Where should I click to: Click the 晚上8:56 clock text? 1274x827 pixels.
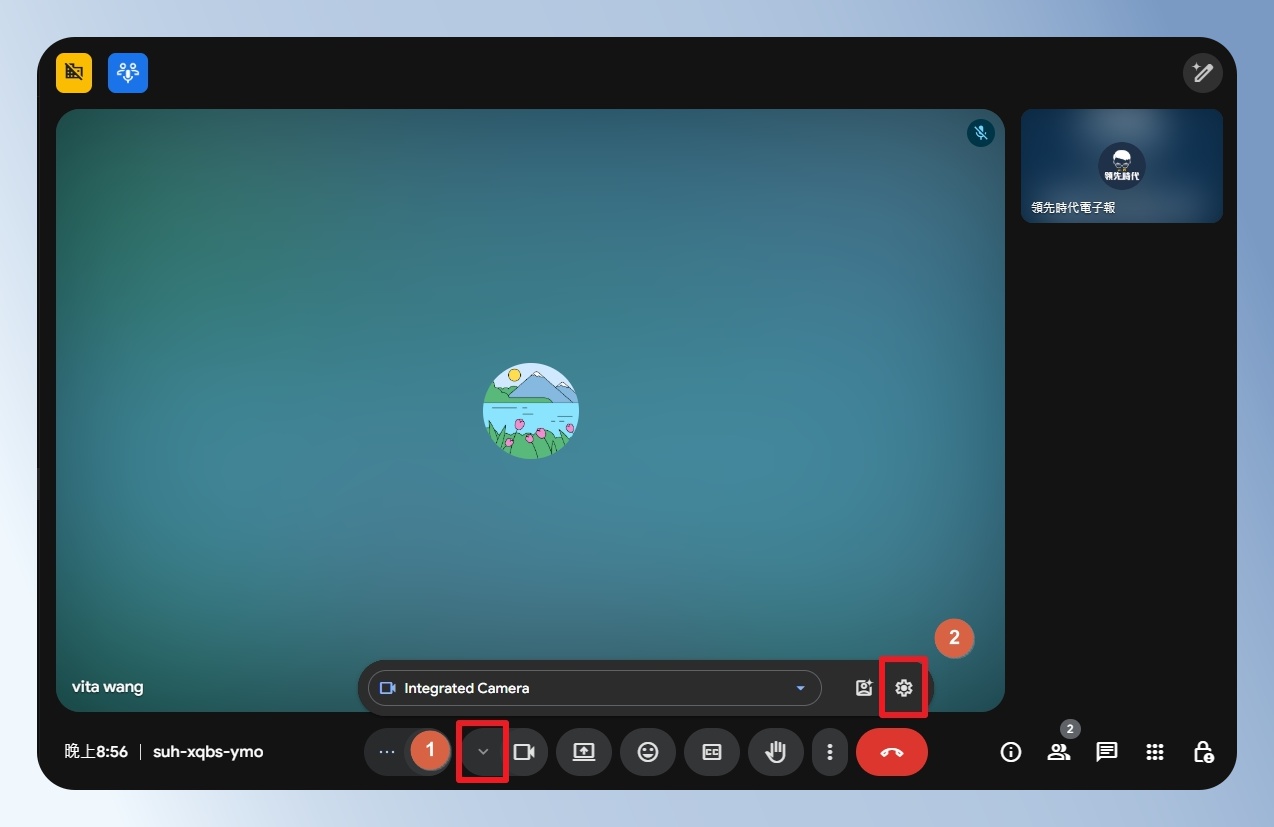(x=96, y=751)
